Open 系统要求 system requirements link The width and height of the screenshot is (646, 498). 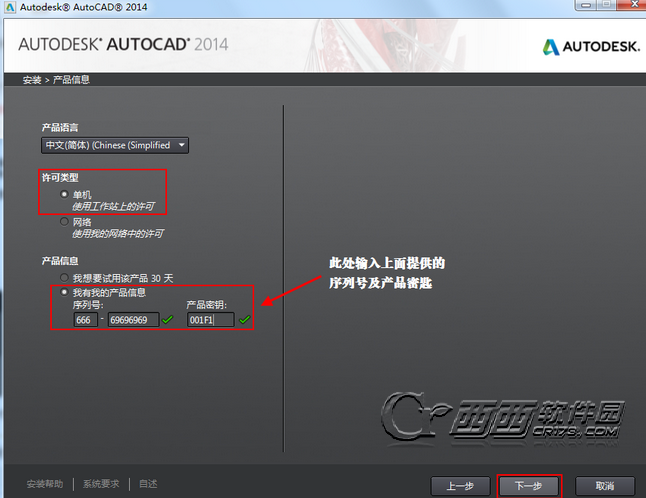coord(101,484)
